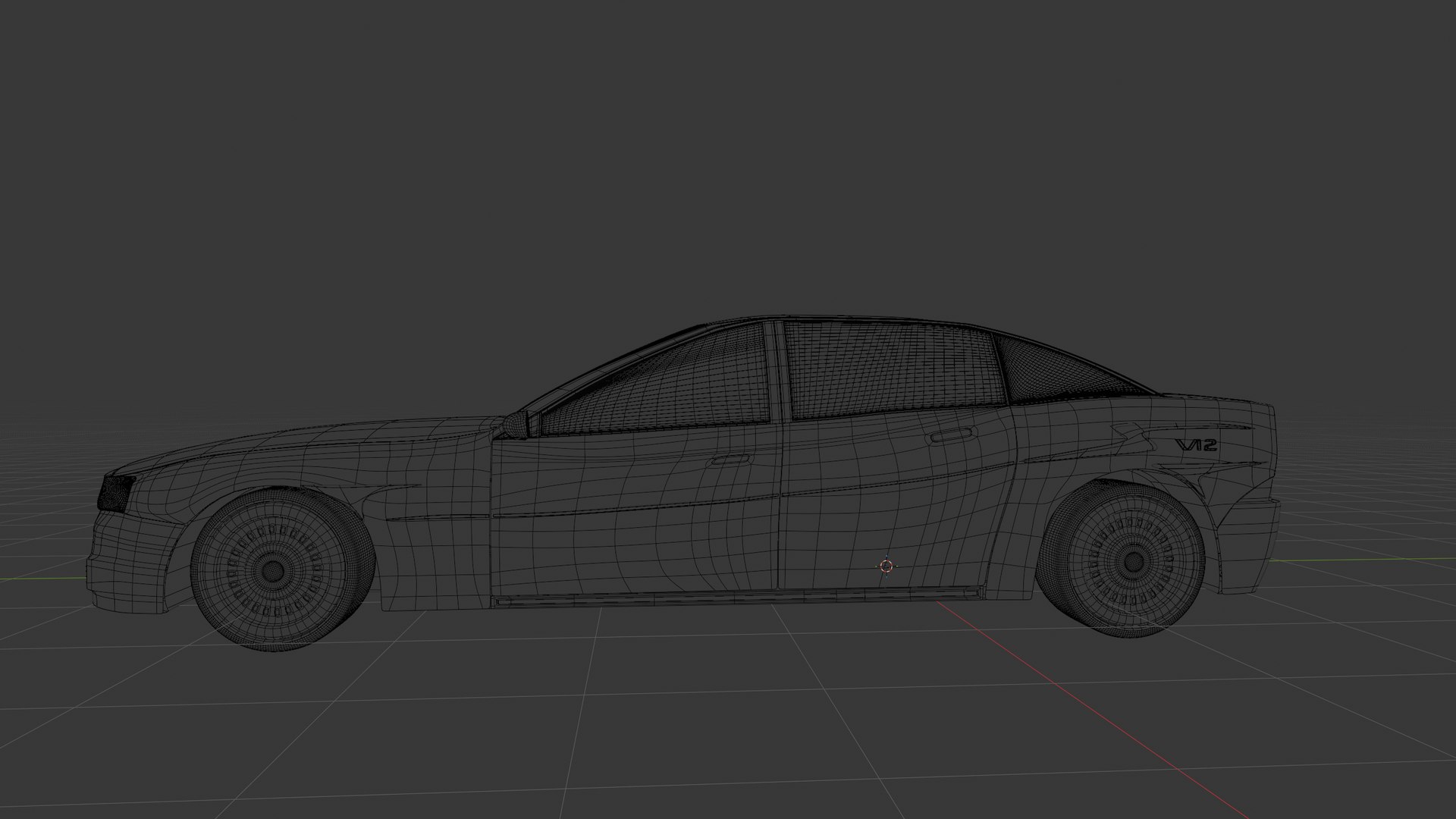Click the 3D cursor crosshair near the door sill

(886, 566)
